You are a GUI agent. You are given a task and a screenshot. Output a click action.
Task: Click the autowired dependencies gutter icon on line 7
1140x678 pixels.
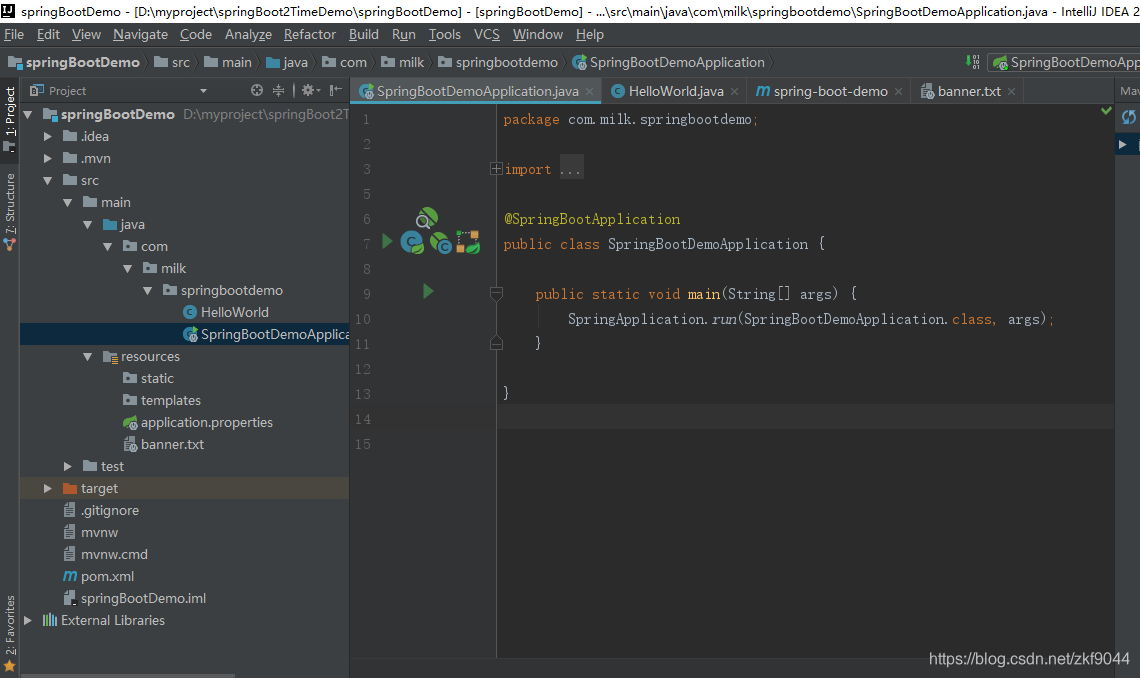coord(467,242)
